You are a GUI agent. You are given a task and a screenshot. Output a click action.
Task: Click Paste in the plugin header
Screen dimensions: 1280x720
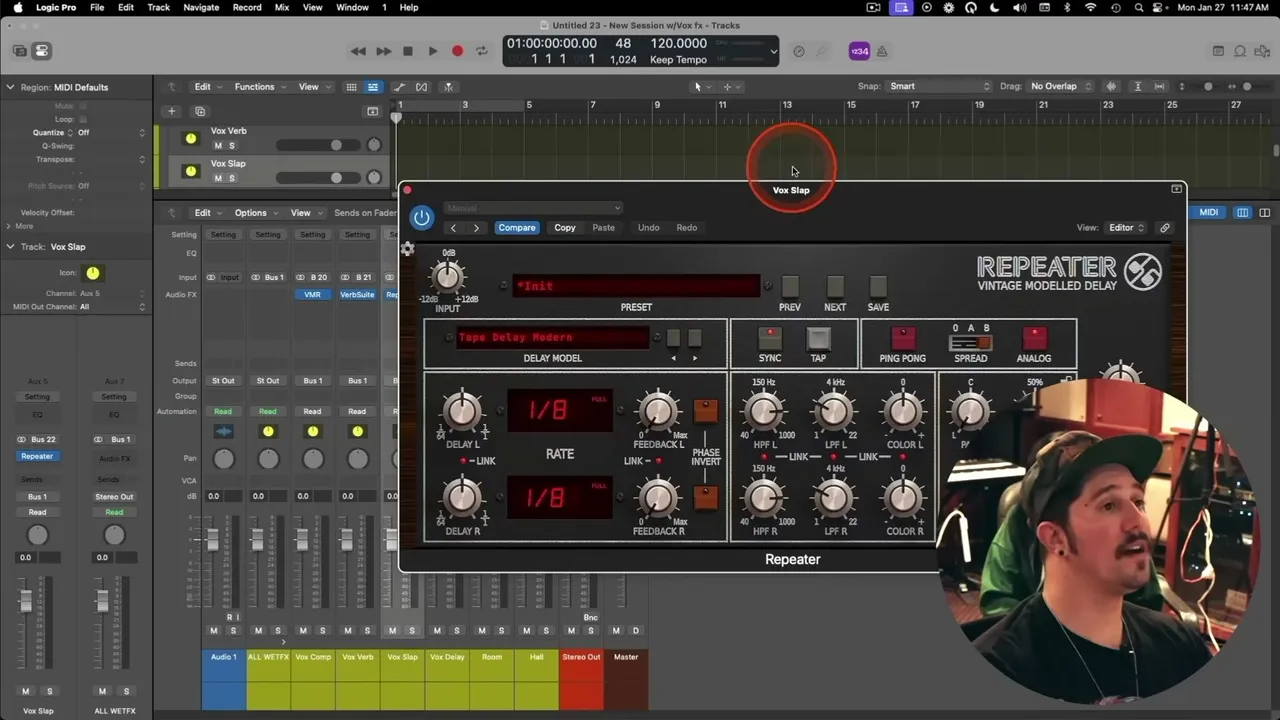click(604, 228)
